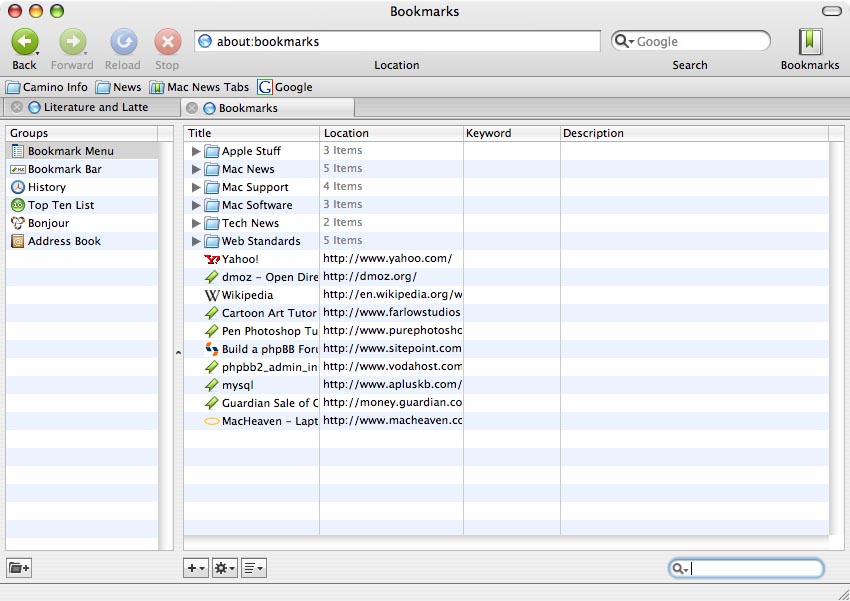Viewport: 850px width, 601px height.
Task: Click the Build a phpBB Forum favicon
Action: pos(211,349)
